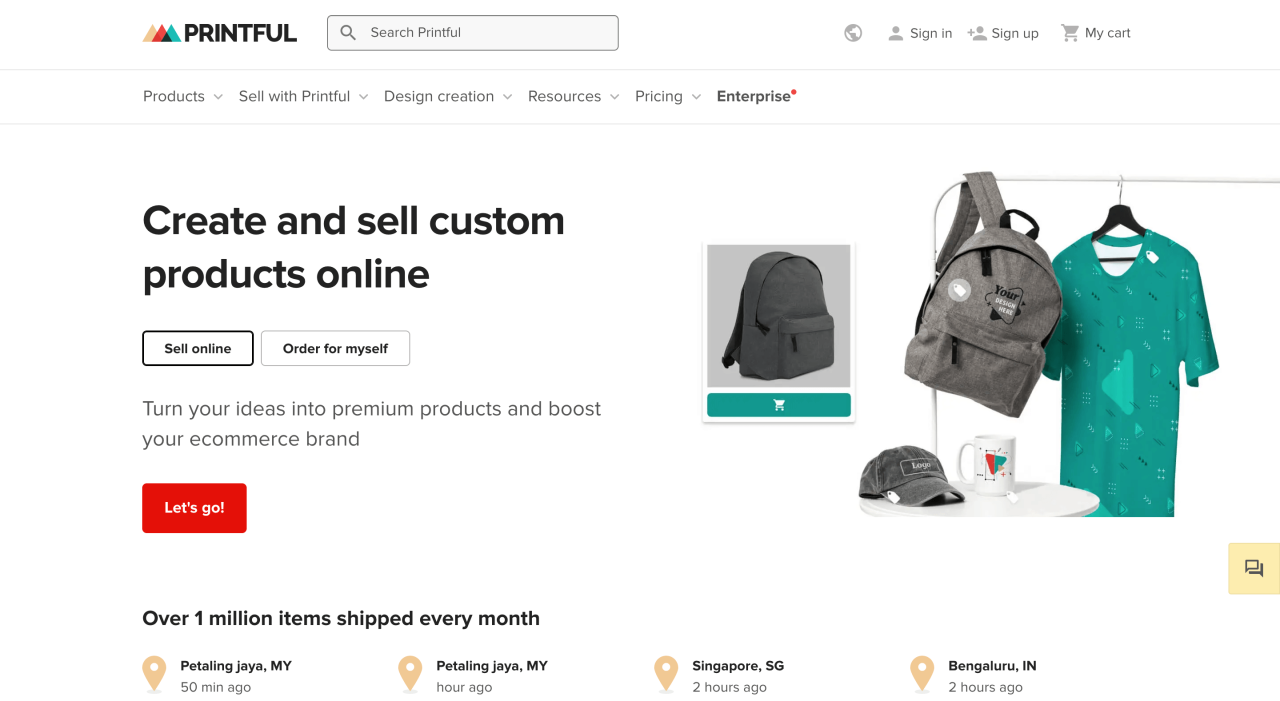Open the Pricing dropdown
Viewport: 1280px width, 701px height.
point(660,96)
